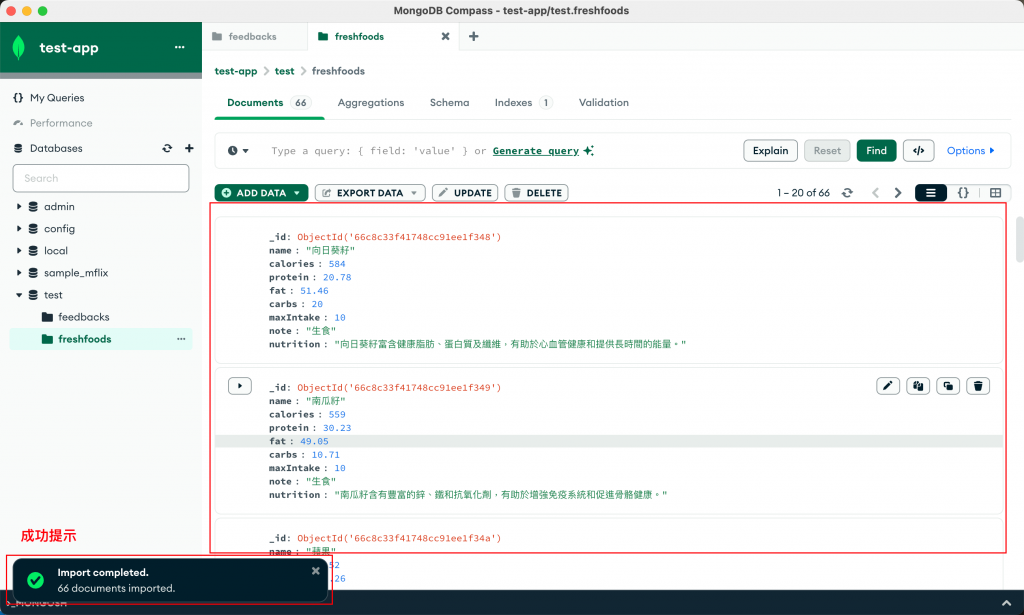The image size is (1024, 615).
Task: Expand the local database
Action: (19, 251)
